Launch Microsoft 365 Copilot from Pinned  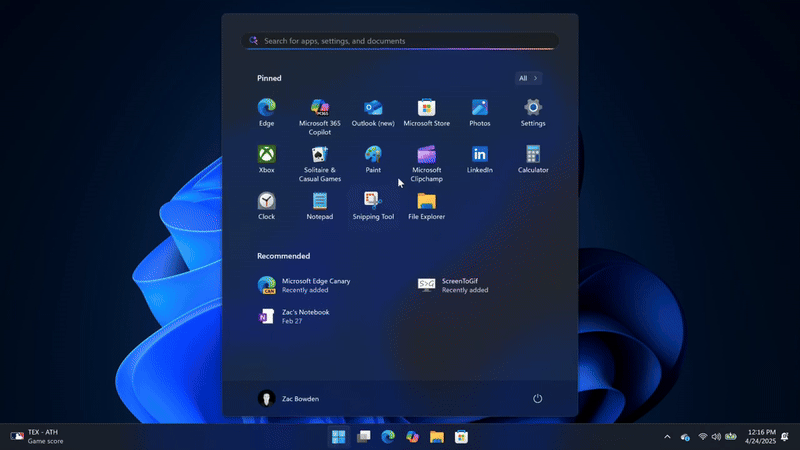coord(319,117)
